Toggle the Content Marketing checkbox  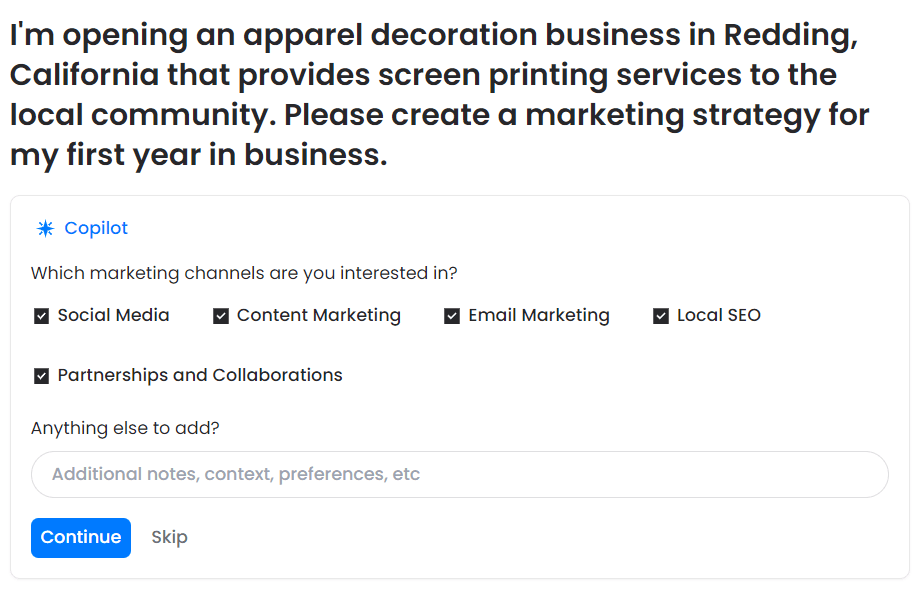[x=221, y=316]
